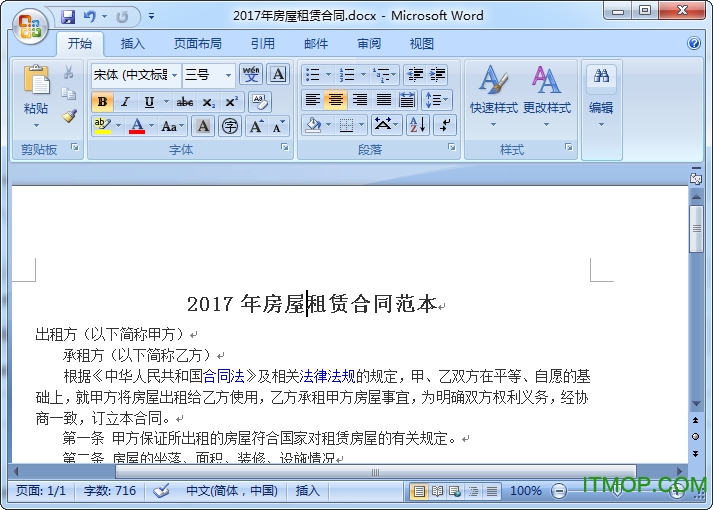
Task: Apply paragraph borders icon
Action: [346, 125]
